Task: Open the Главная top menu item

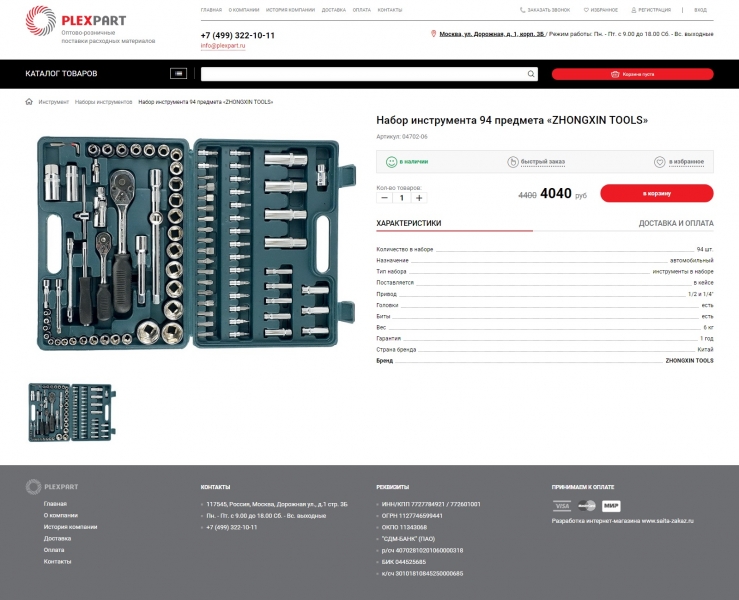Action: click(211, 10)
